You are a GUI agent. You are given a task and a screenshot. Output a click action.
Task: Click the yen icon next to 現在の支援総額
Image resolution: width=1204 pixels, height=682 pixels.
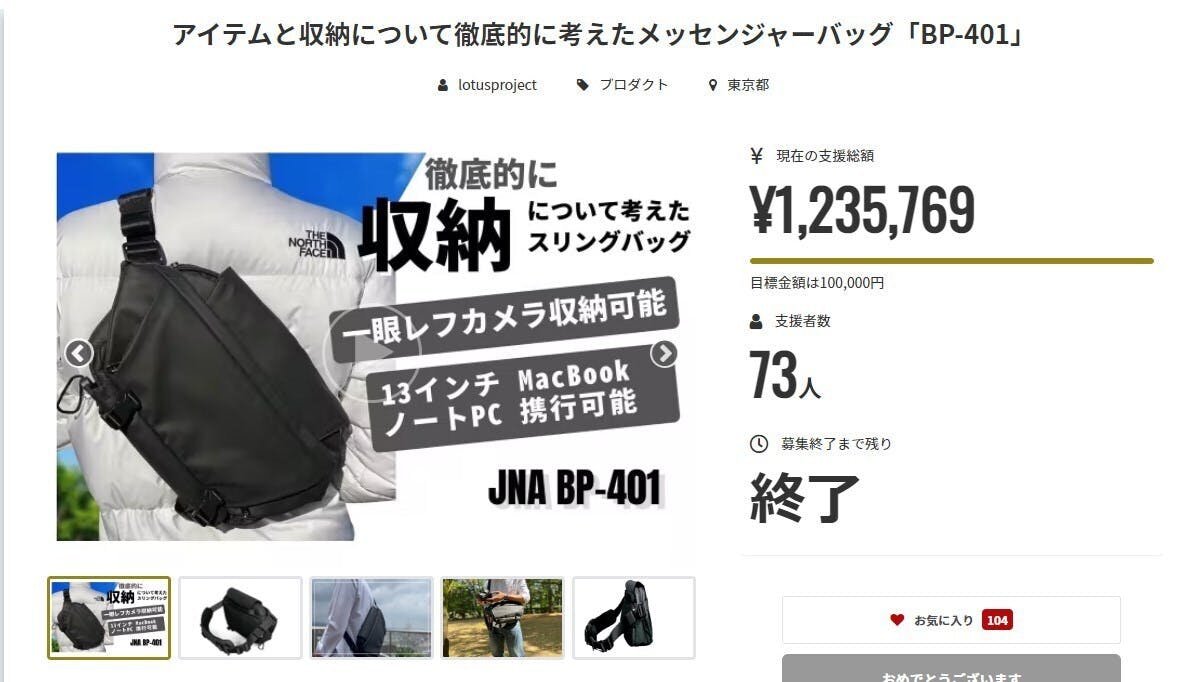(x=756, y=155)
